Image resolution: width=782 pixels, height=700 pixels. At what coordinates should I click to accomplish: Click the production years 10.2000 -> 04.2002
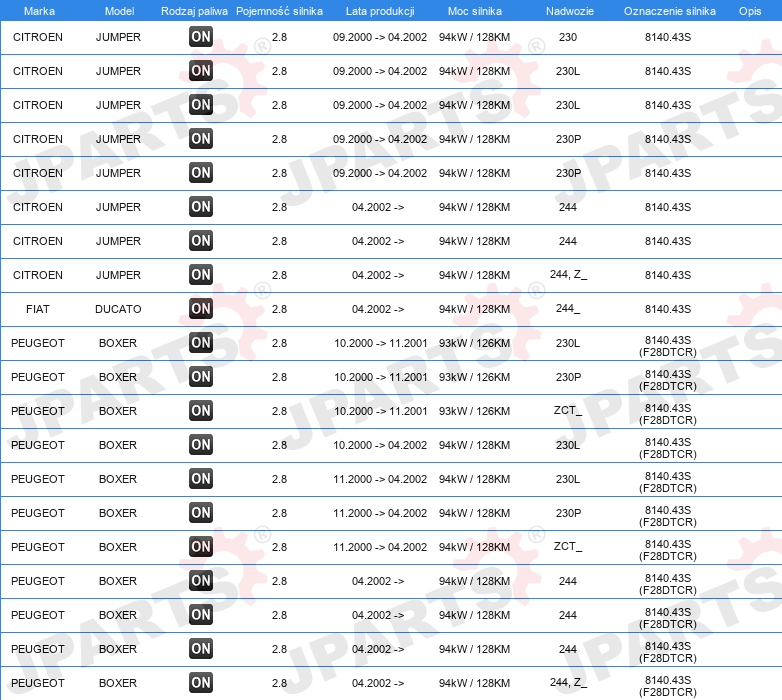coord(380,445)
